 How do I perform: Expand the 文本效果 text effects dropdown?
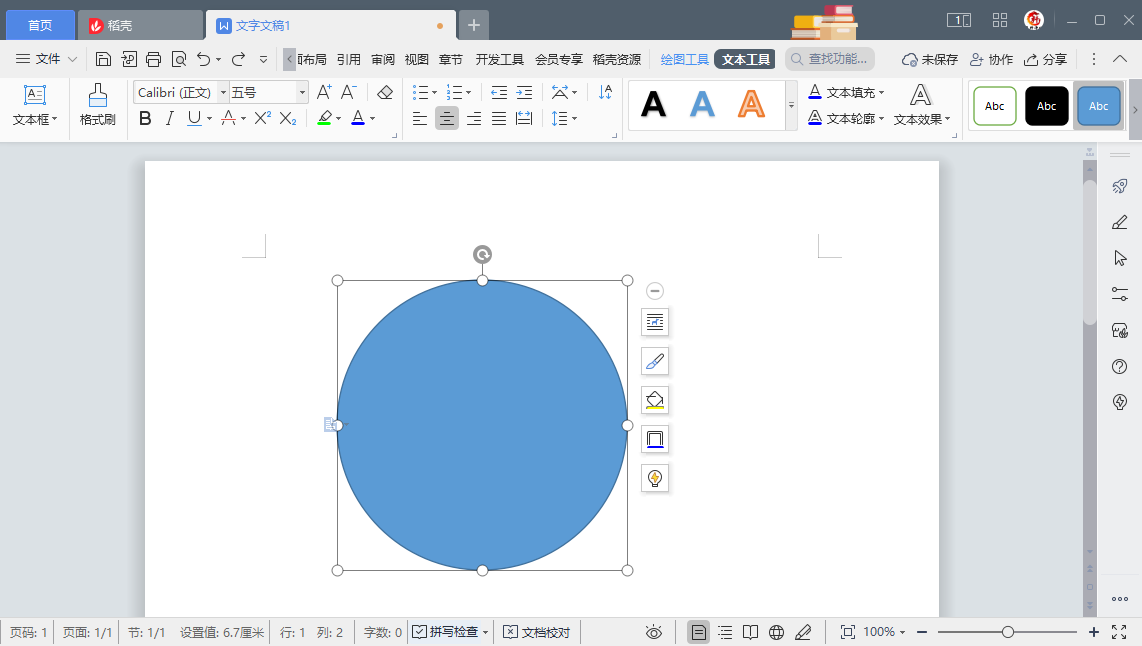coord(947,119)
